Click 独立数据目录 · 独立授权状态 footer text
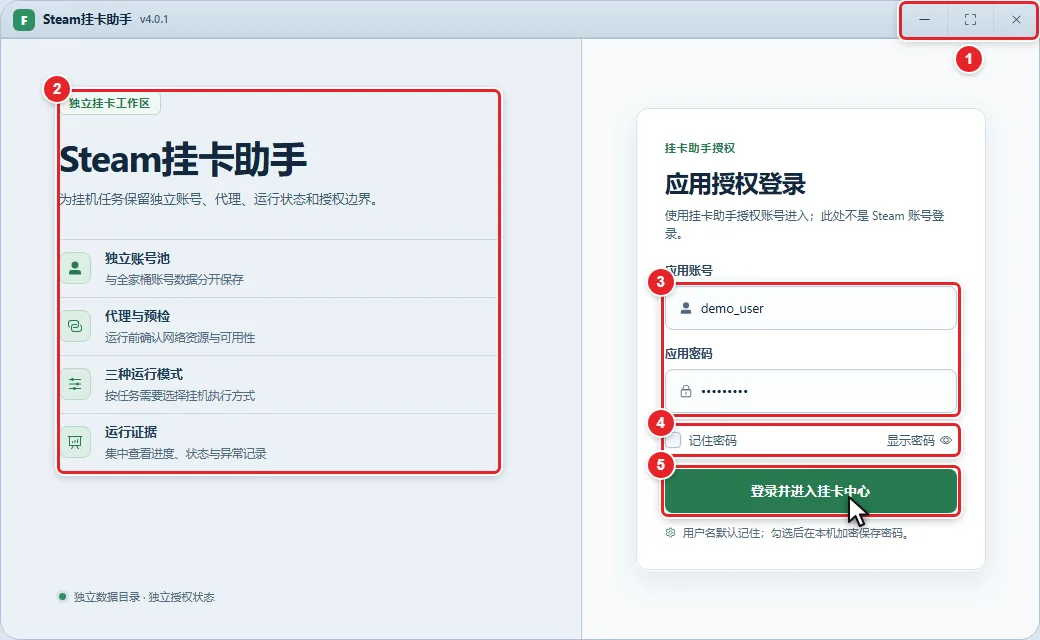This screenshot has width=1040, height=640. 144,597
